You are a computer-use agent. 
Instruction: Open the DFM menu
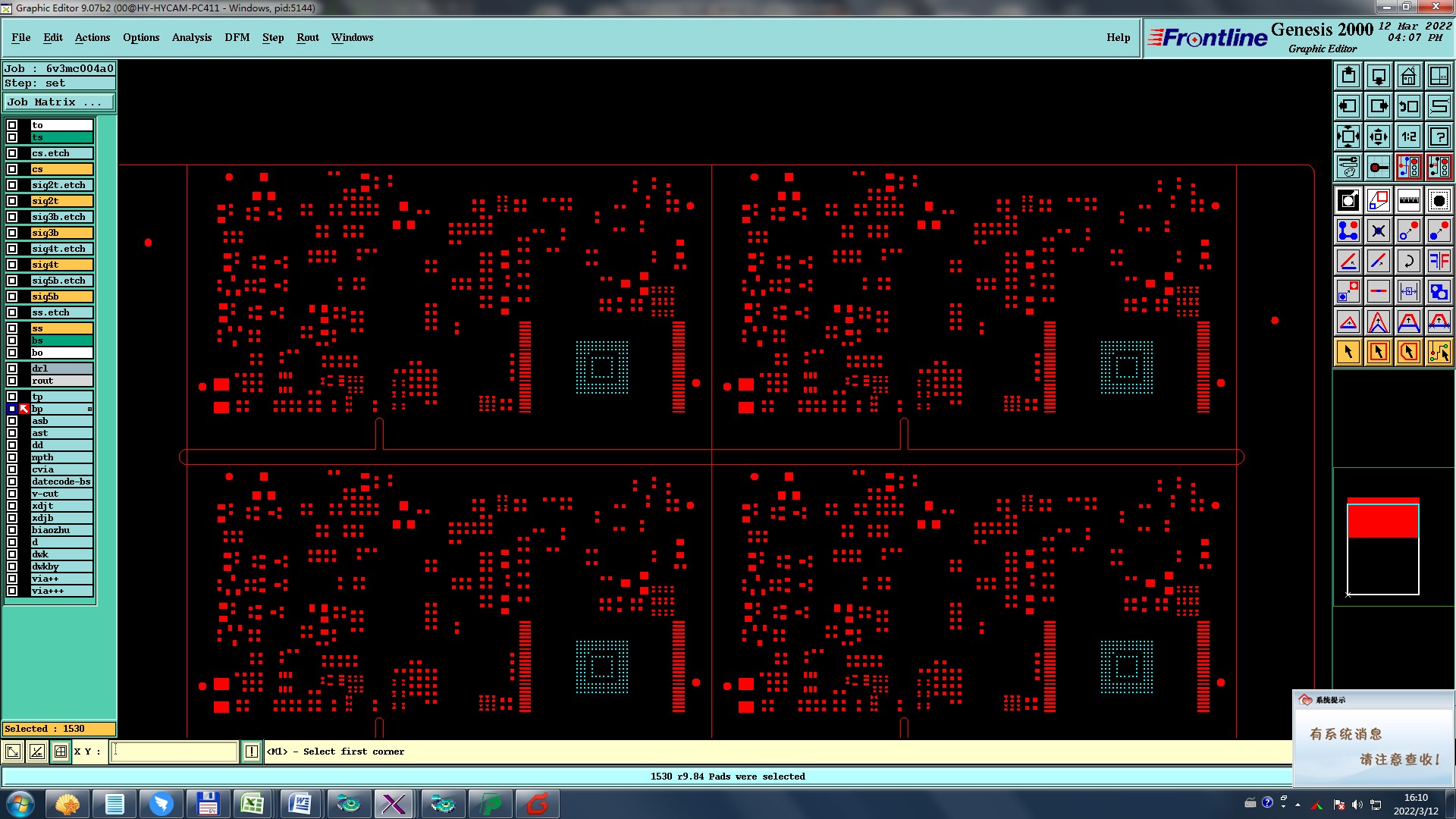(x=237, y=37)
